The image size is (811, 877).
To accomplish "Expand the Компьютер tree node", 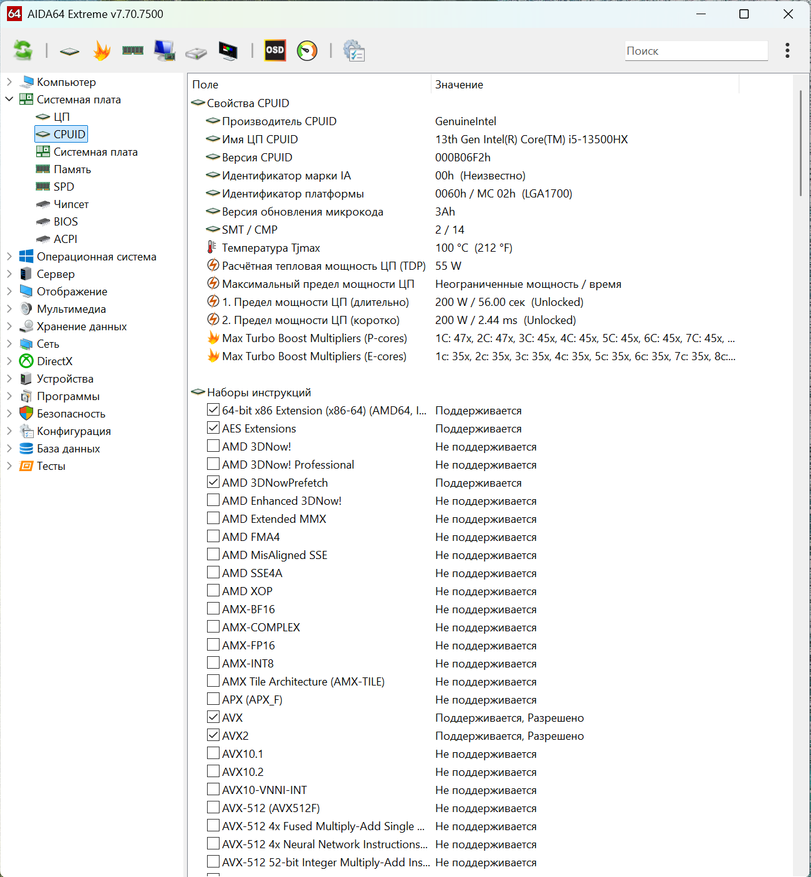I will coord(10,82).
